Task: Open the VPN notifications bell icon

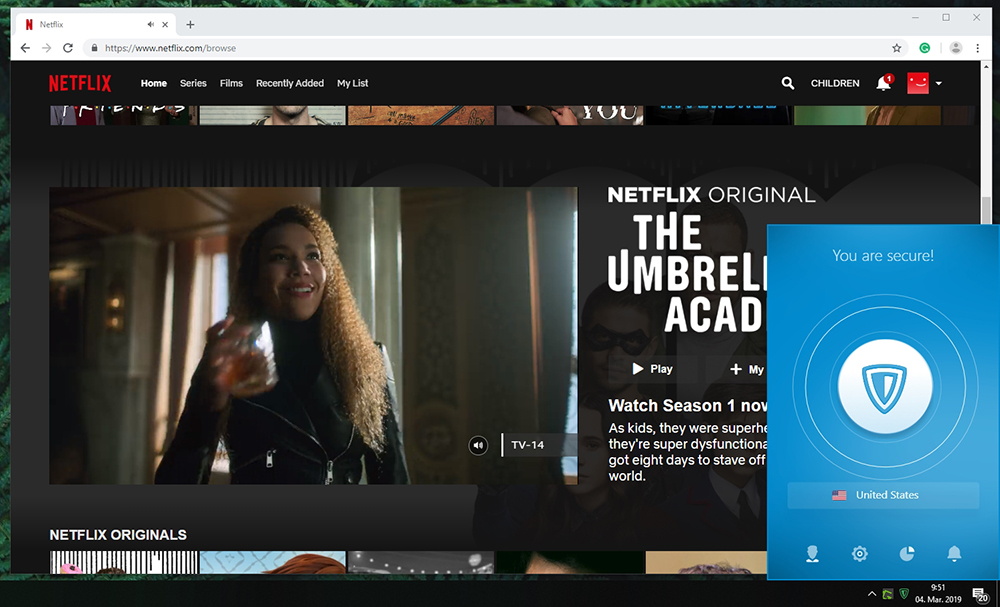Action: tap(954, 553)
